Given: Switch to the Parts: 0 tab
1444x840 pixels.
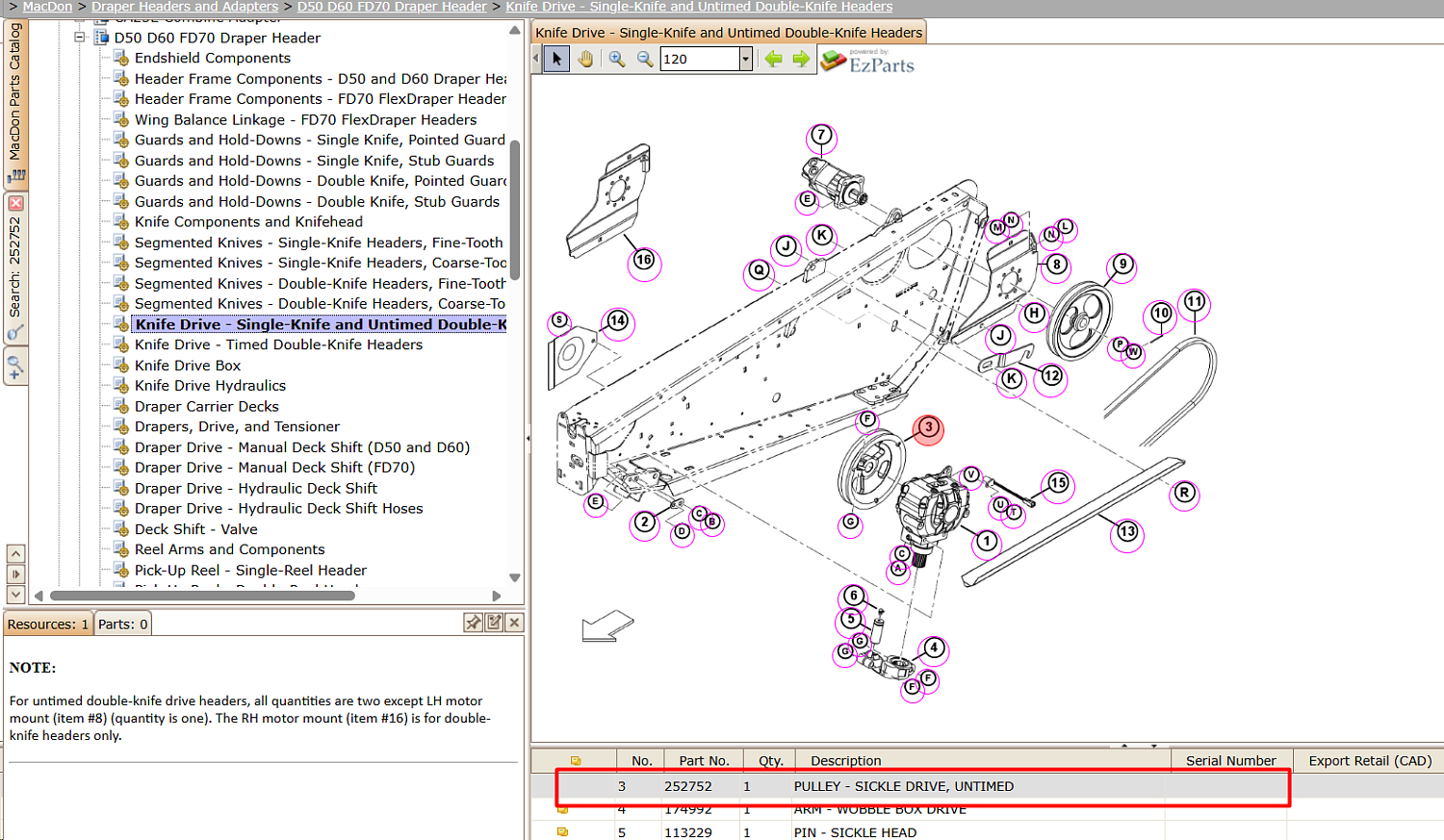Looking at the screenshot, I should click(x=123, y=624).
